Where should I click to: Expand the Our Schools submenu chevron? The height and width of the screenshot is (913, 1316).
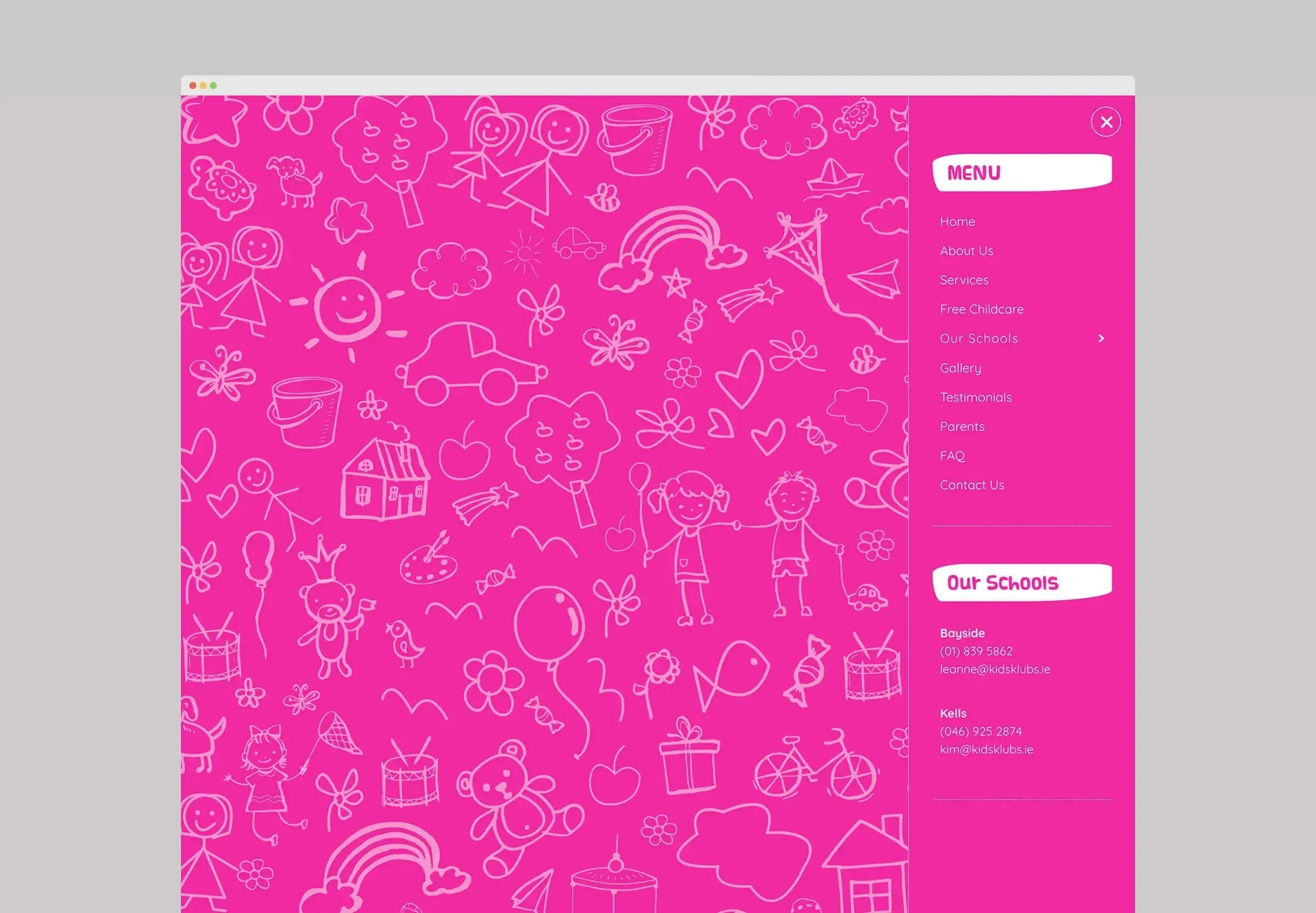(x=1101, y=338)
